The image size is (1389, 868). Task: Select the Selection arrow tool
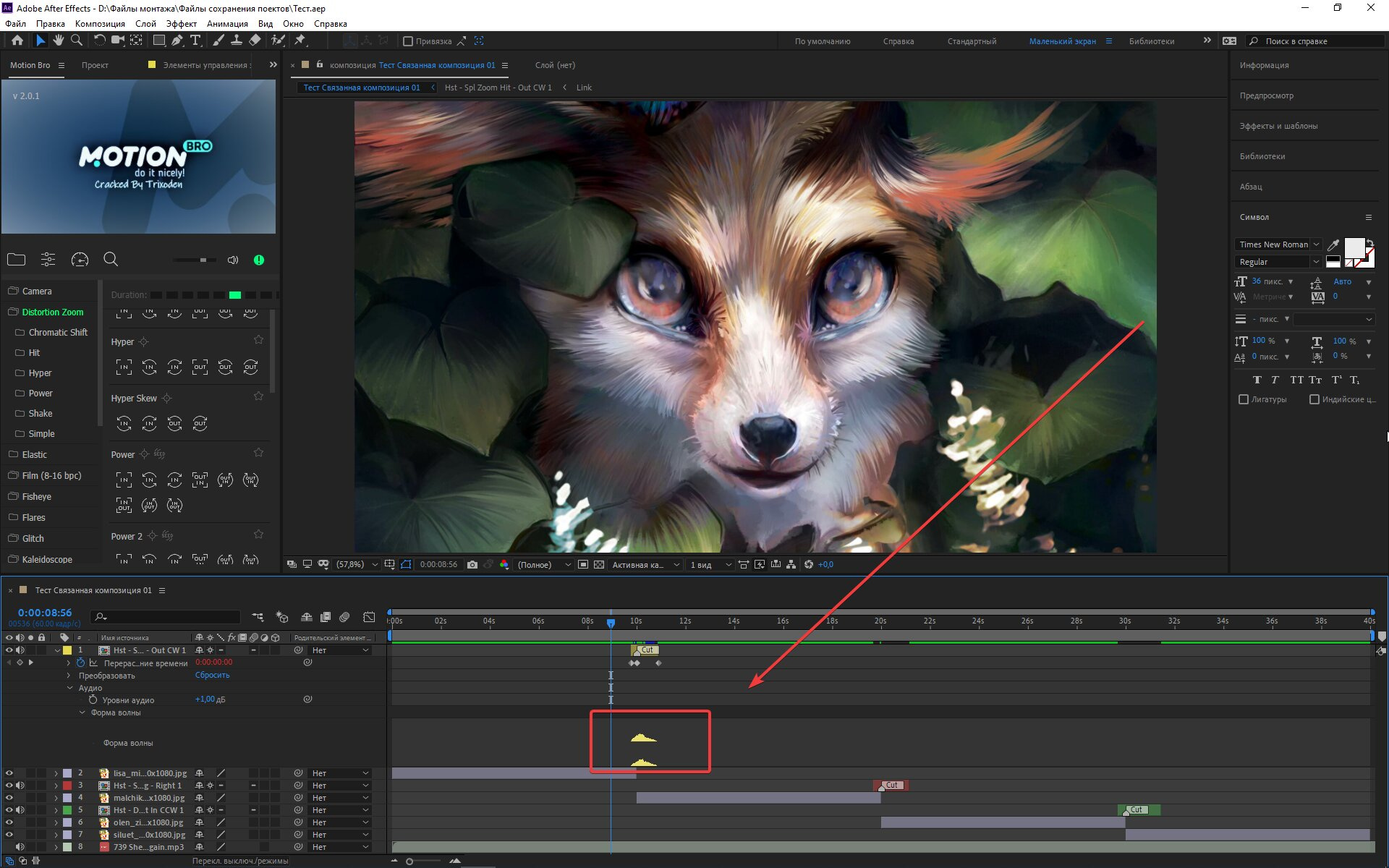click(x=41, y=41)
